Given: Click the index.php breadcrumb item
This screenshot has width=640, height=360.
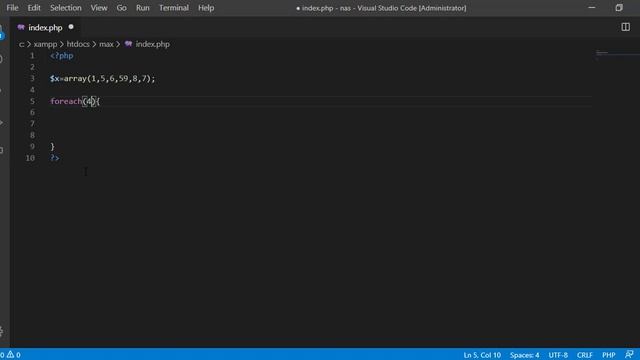Looking at the screenshot, I should [152, 44].
